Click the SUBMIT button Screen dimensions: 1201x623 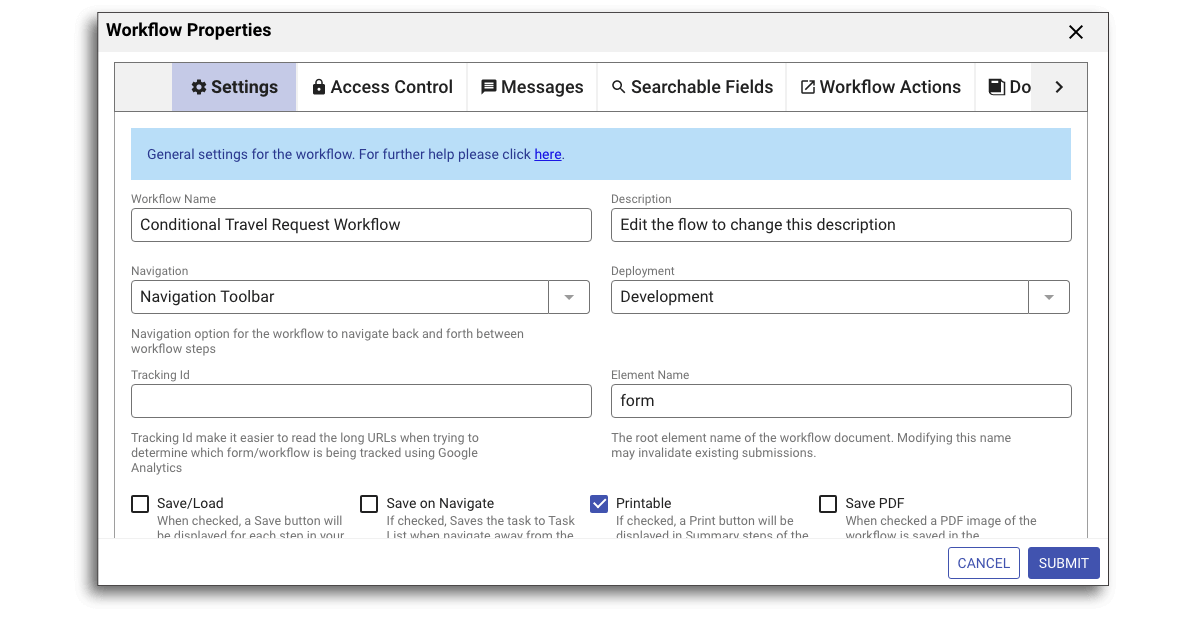(x=1064, y=563)
